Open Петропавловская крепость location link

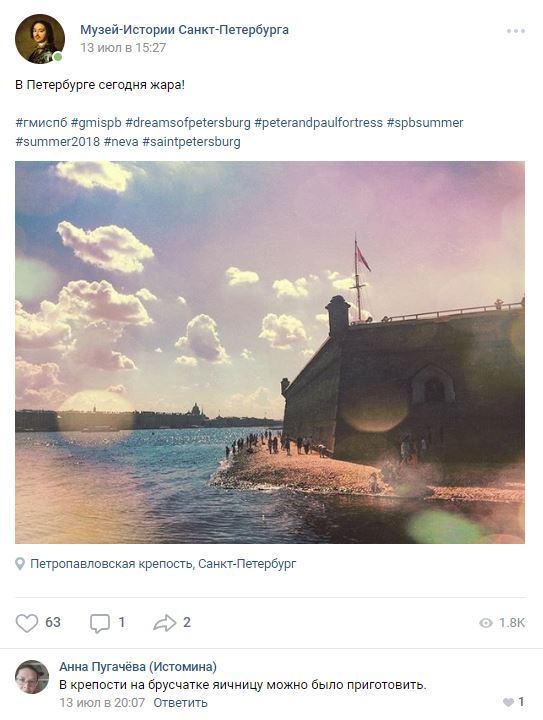(163, 563)
